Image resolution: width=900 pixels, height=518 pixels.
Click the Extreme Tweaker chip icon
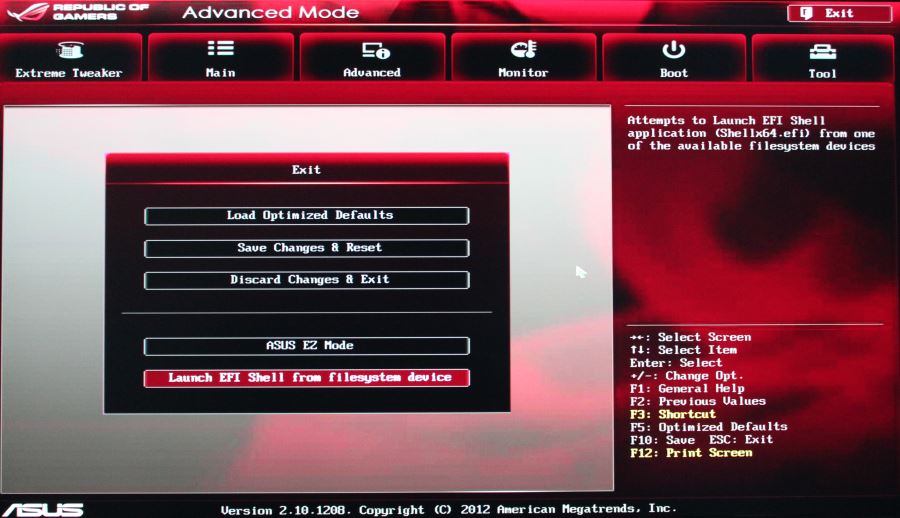point(70,51)
